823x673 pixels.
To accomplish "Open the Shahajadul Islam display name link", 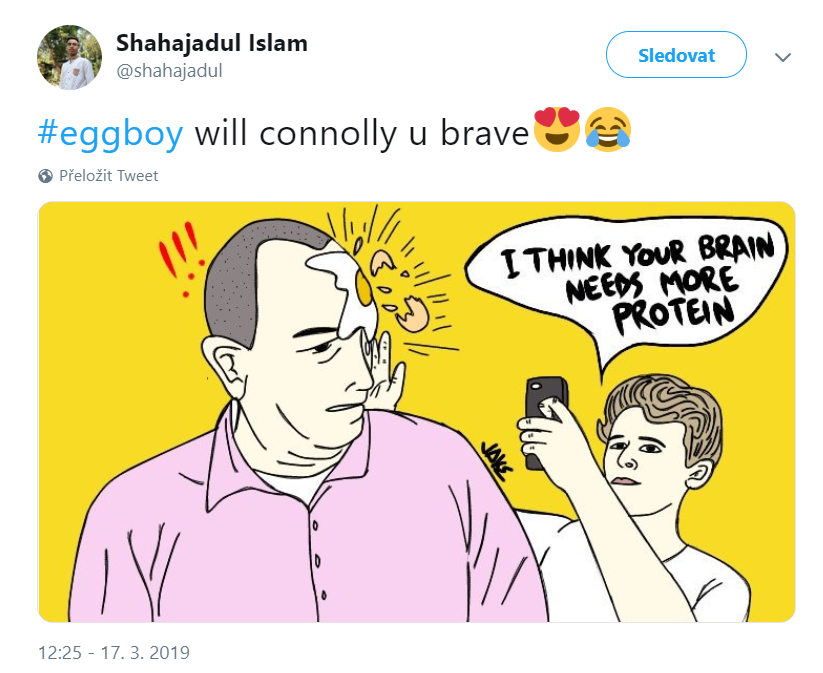I will [x=212, y=43].
